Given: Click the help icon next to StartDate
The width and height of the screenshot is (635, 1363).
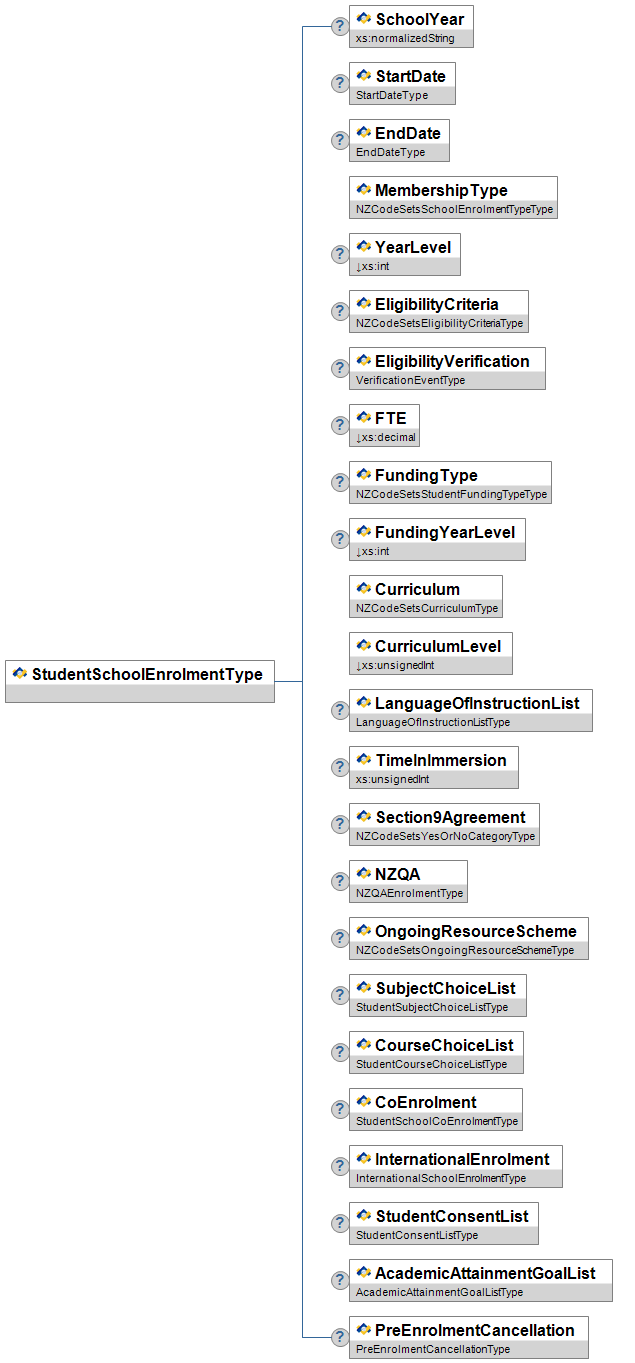Looking at the screenshot, I should pos(340,83).
